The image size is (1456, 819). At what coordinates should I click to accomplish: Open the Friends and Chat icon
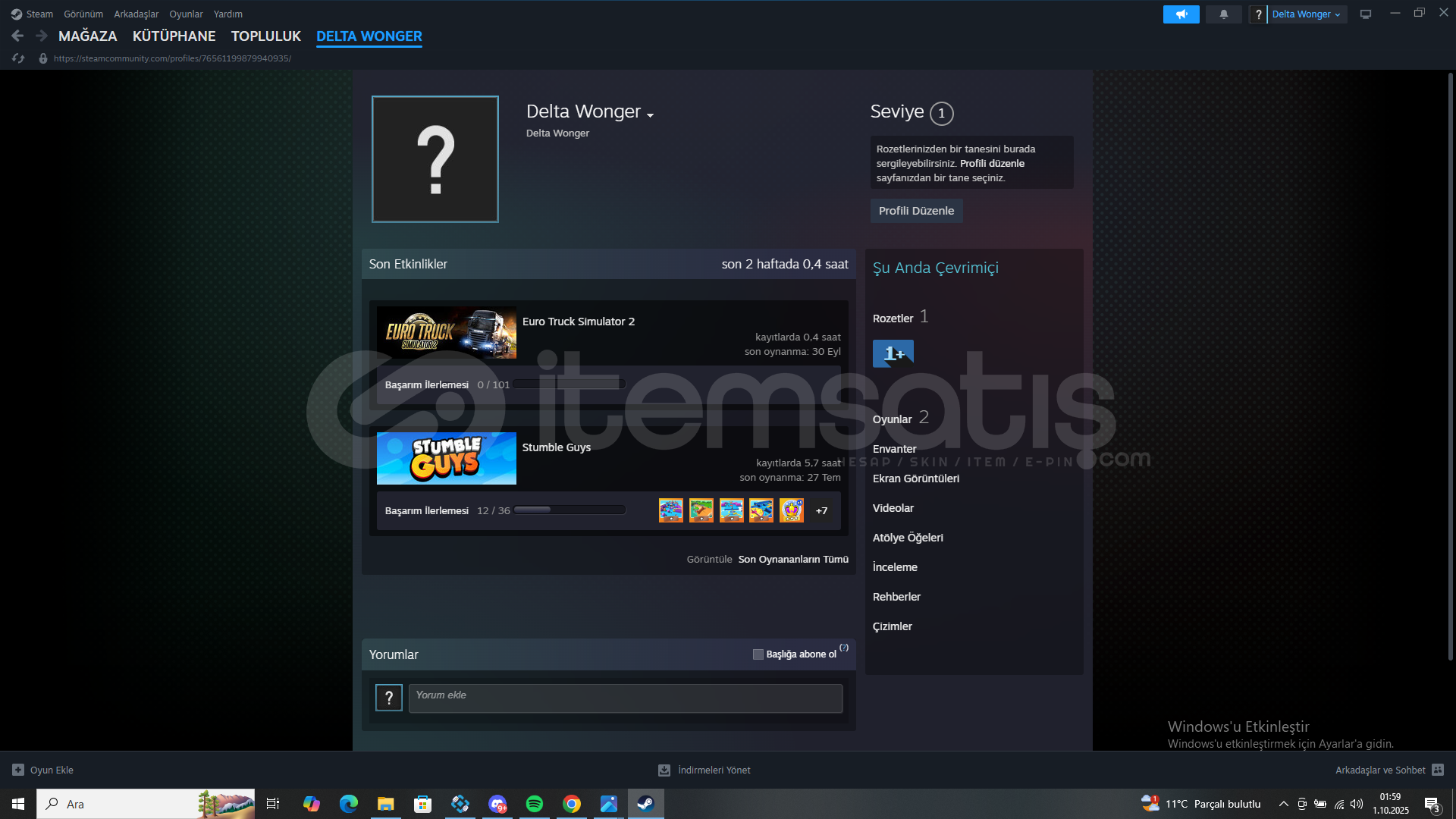[1437, 770]
